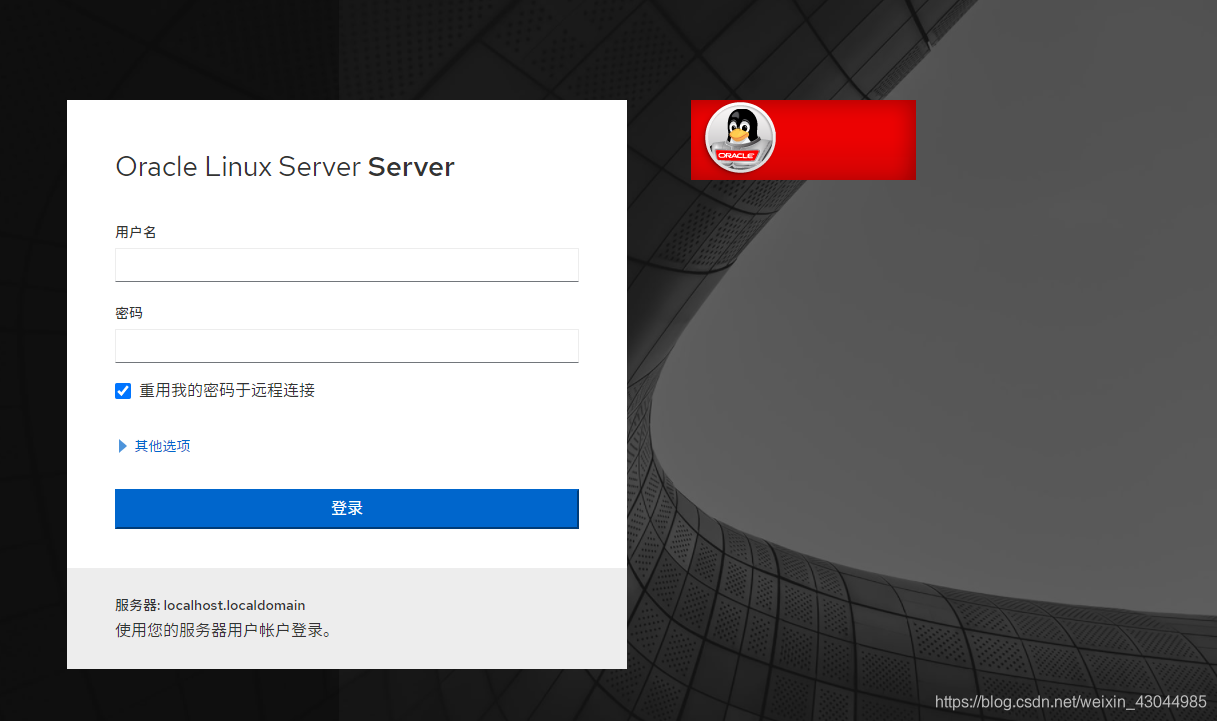Click the Oracle logo badge
1217x721 pixels.
[738, 156]
